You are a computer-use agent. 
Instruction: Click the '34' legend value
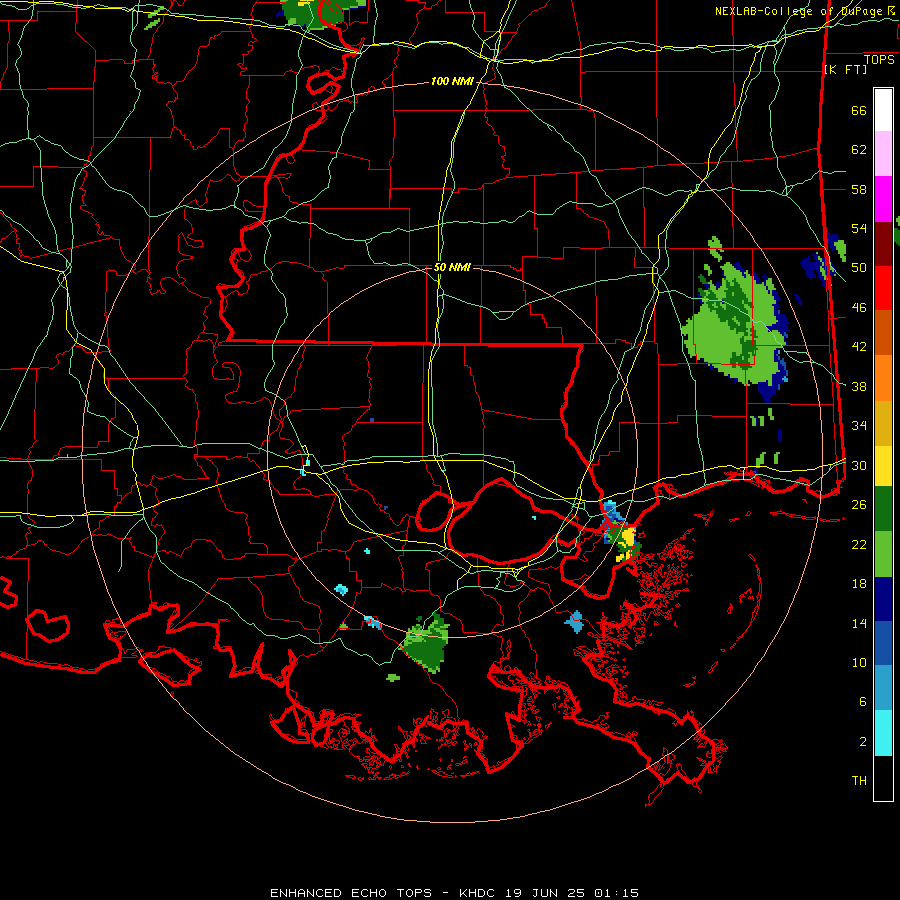click(x=859, y=426)
